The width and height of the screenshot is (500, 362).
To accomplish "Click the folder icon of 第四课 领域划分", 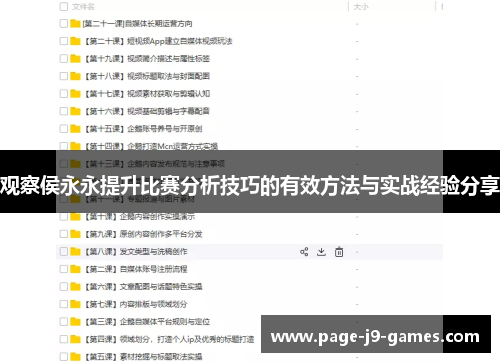I will click(75, 339).
